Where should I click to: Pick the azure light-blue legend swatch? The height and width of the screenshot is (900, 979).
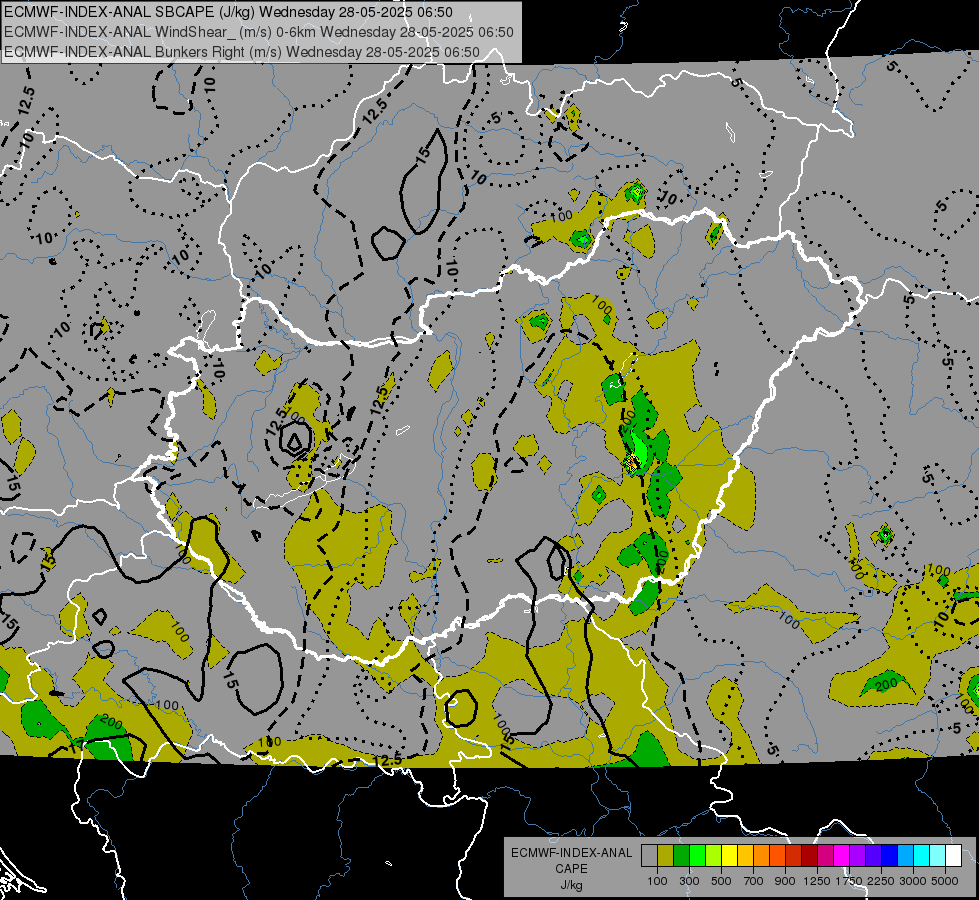point(906,855)
